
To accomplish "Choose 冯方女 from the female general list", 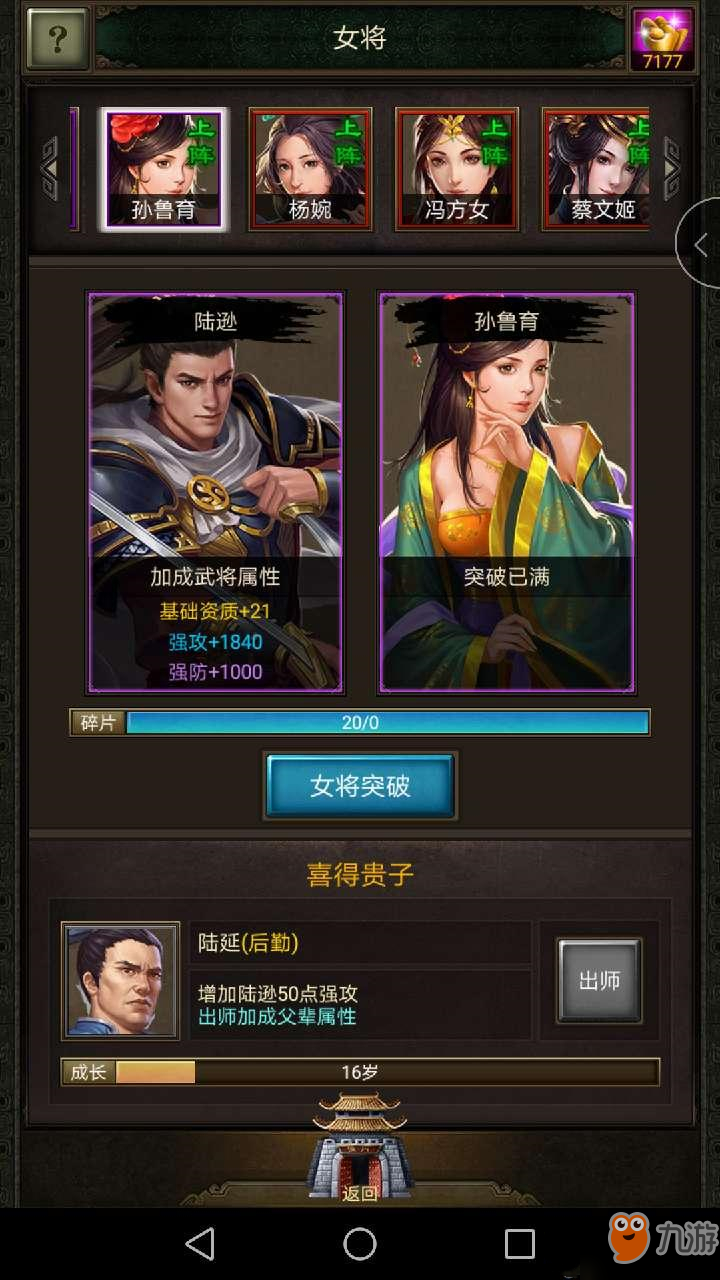I will [x=457, y=169].
